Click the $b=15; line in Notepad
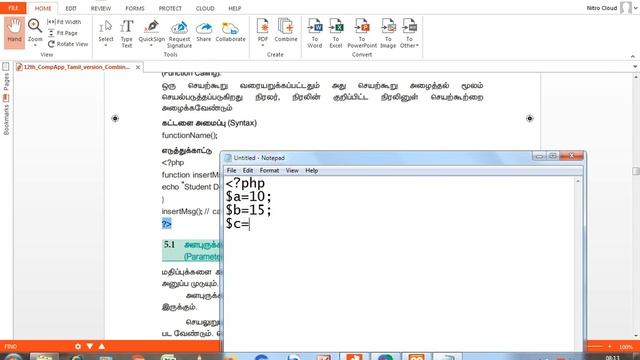Screen dimensions: 640x360 248,210
